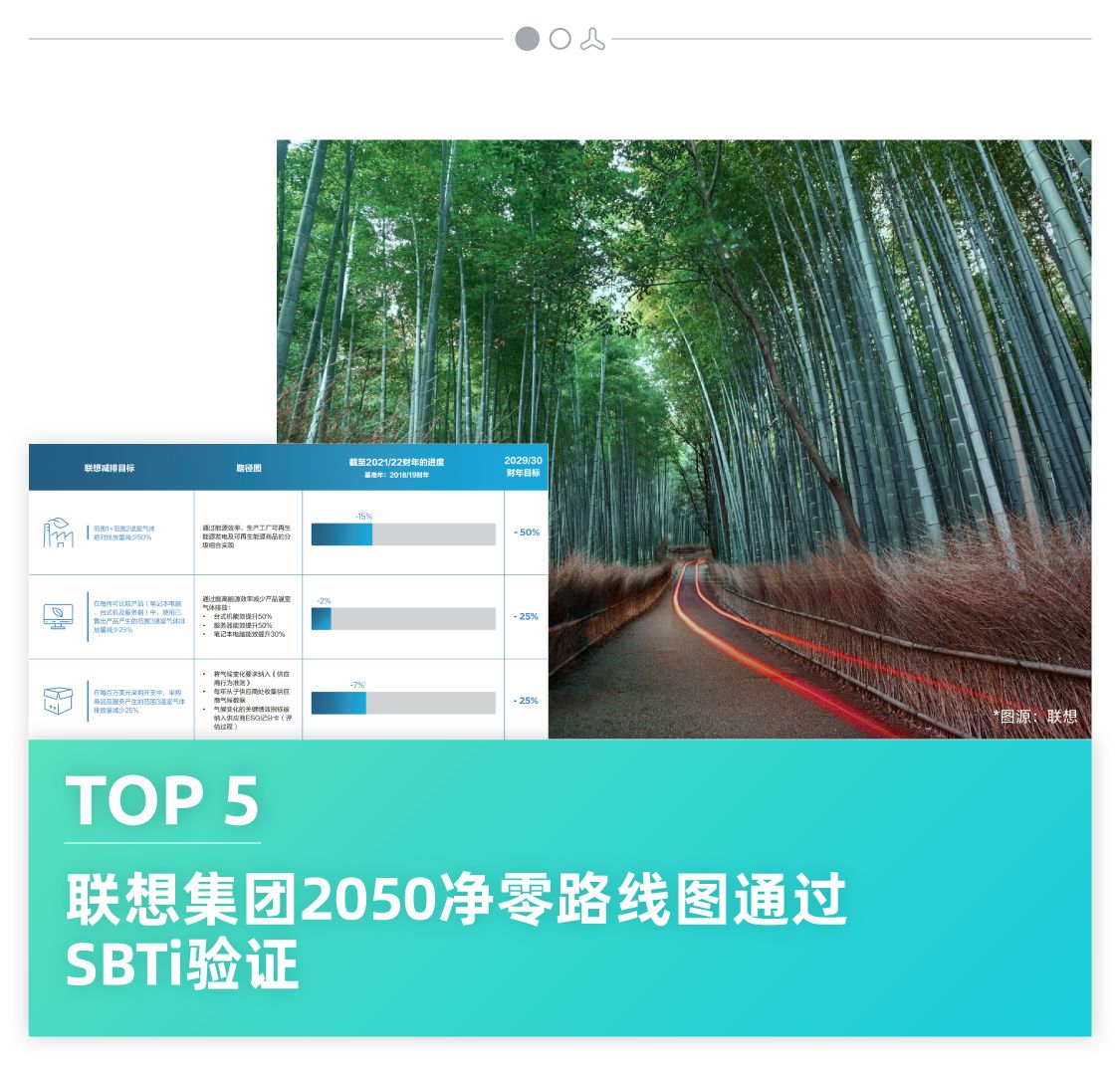The width and height of the screenshot is (1120, 1066).
Task: Click the -25% target in monitor row
Action: tap(526, 616)
